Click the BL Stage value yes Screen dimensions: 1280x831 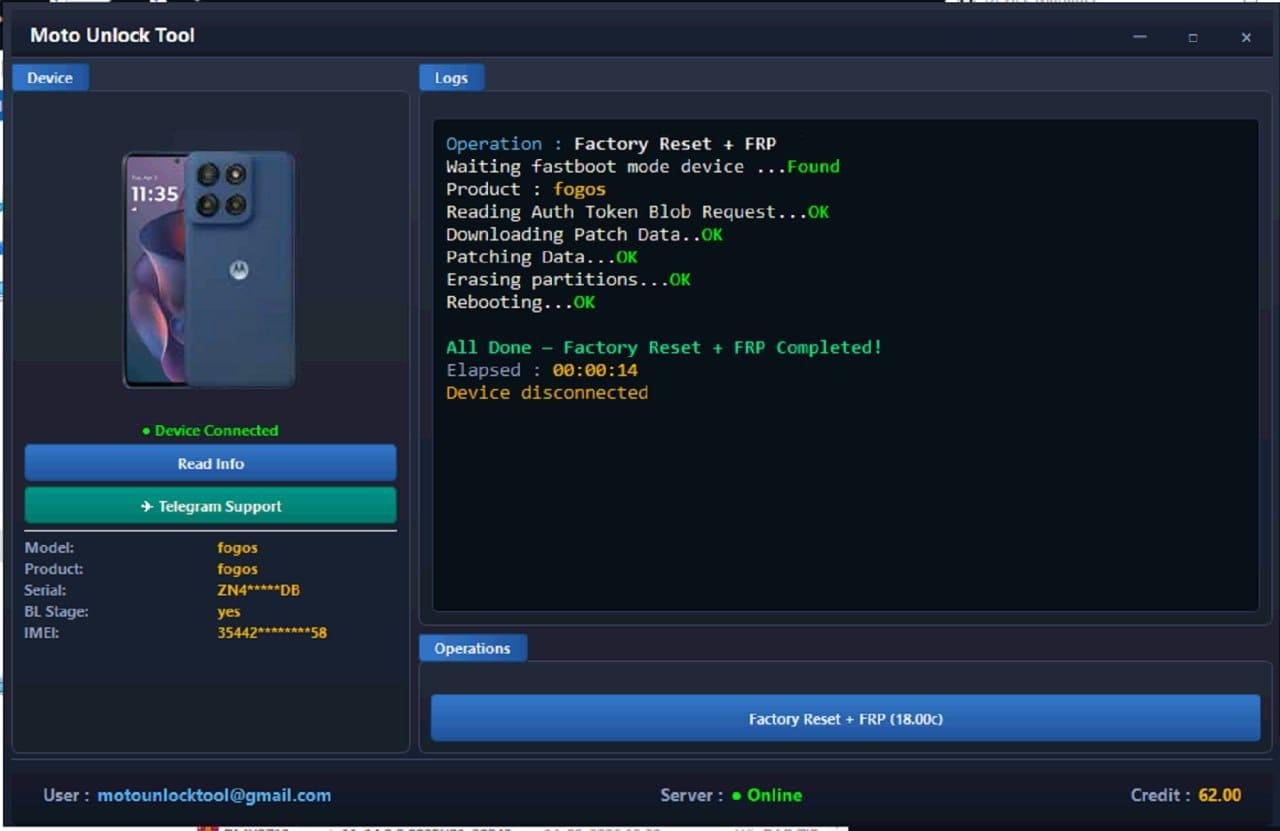point(228,611)
